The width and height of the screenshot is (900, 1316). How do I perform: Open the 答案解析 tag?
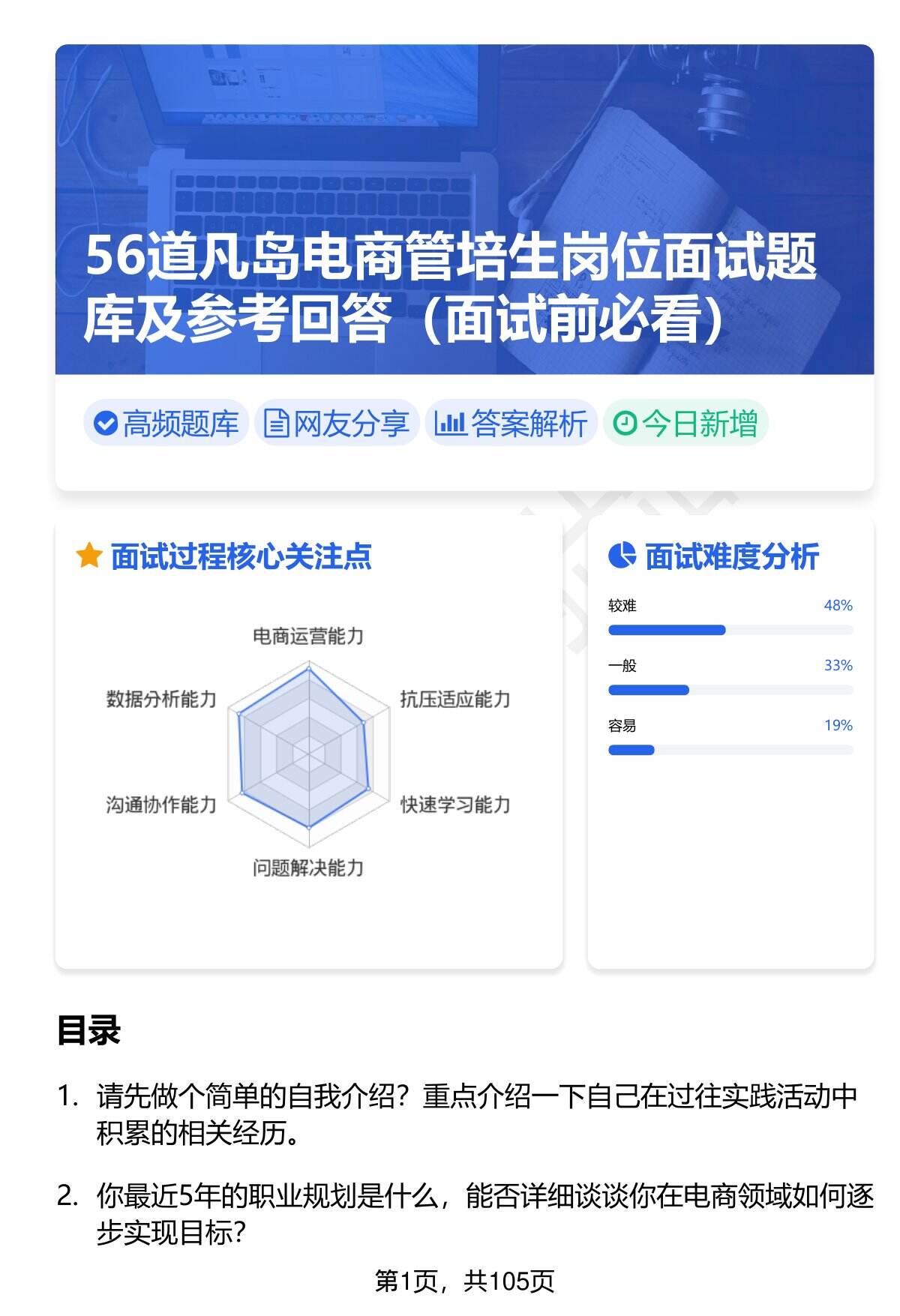(511, 424)
